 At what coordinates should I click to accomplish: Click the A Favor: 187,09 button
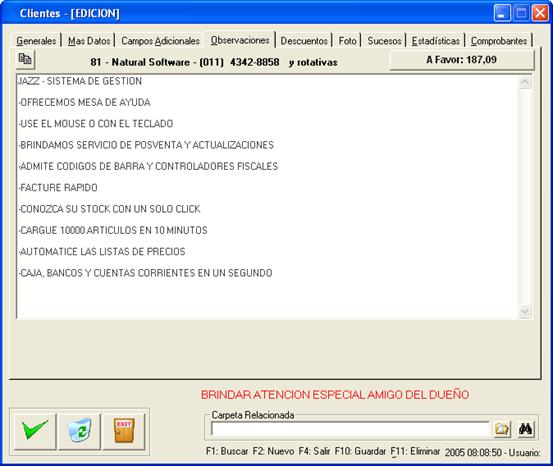(x=462, y=60)
